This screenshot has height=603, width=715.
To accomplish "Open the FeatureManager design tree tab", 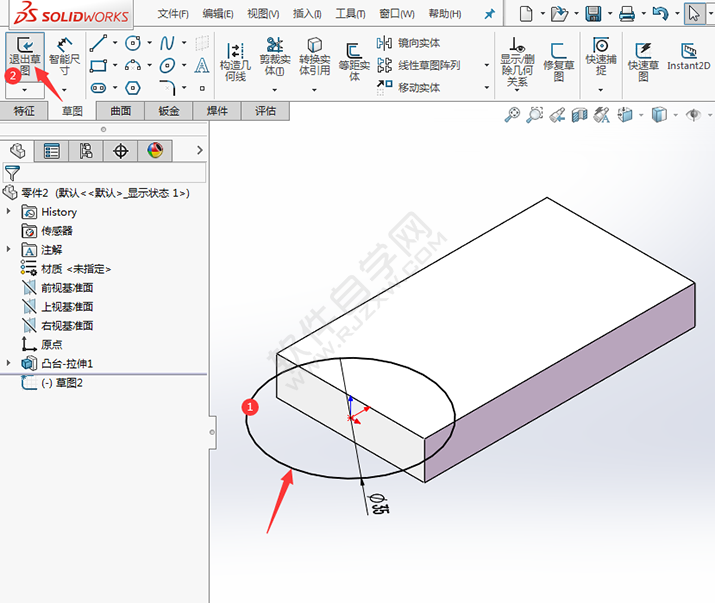I will (18, 151).
